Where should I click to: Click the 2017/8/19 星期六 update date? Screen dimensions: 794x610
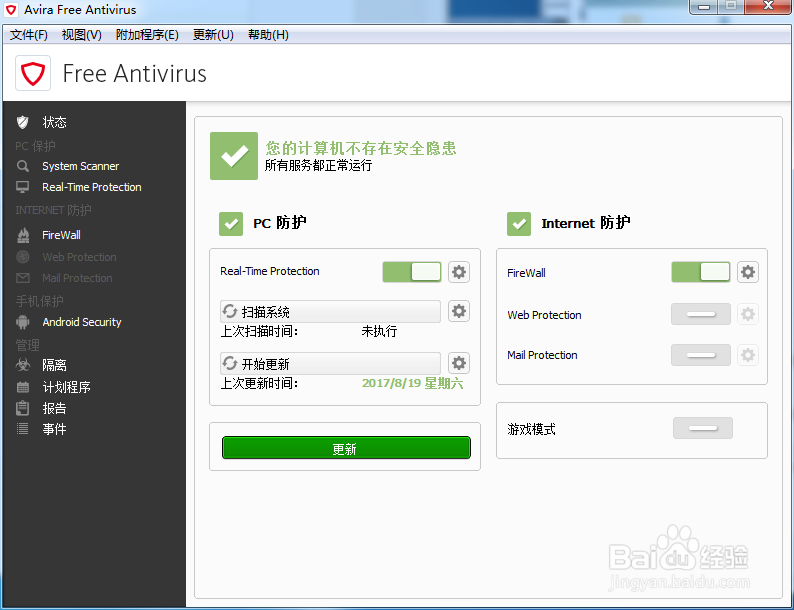pyautogui.click(x=412, y=383)
